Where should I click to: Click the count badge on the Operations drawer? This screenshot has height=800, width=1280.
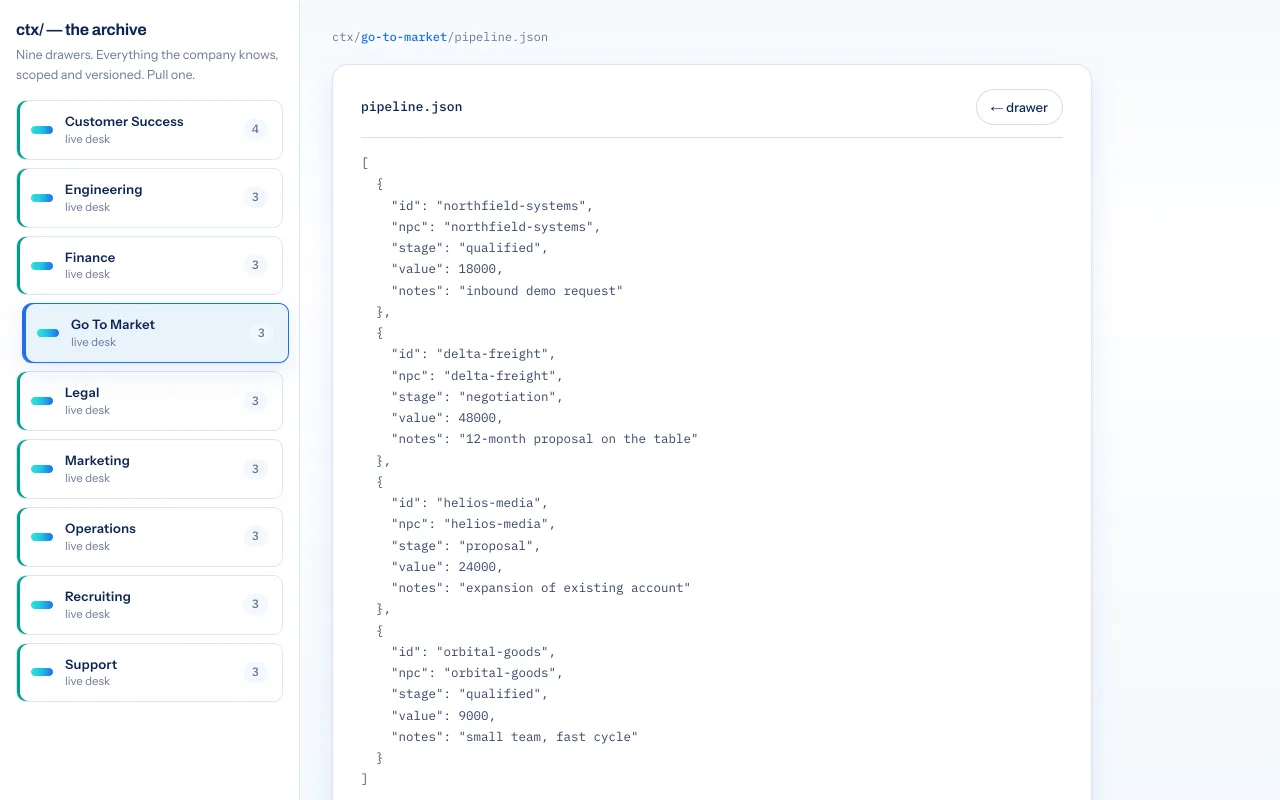pyautogui.click(x=255, y=537)
